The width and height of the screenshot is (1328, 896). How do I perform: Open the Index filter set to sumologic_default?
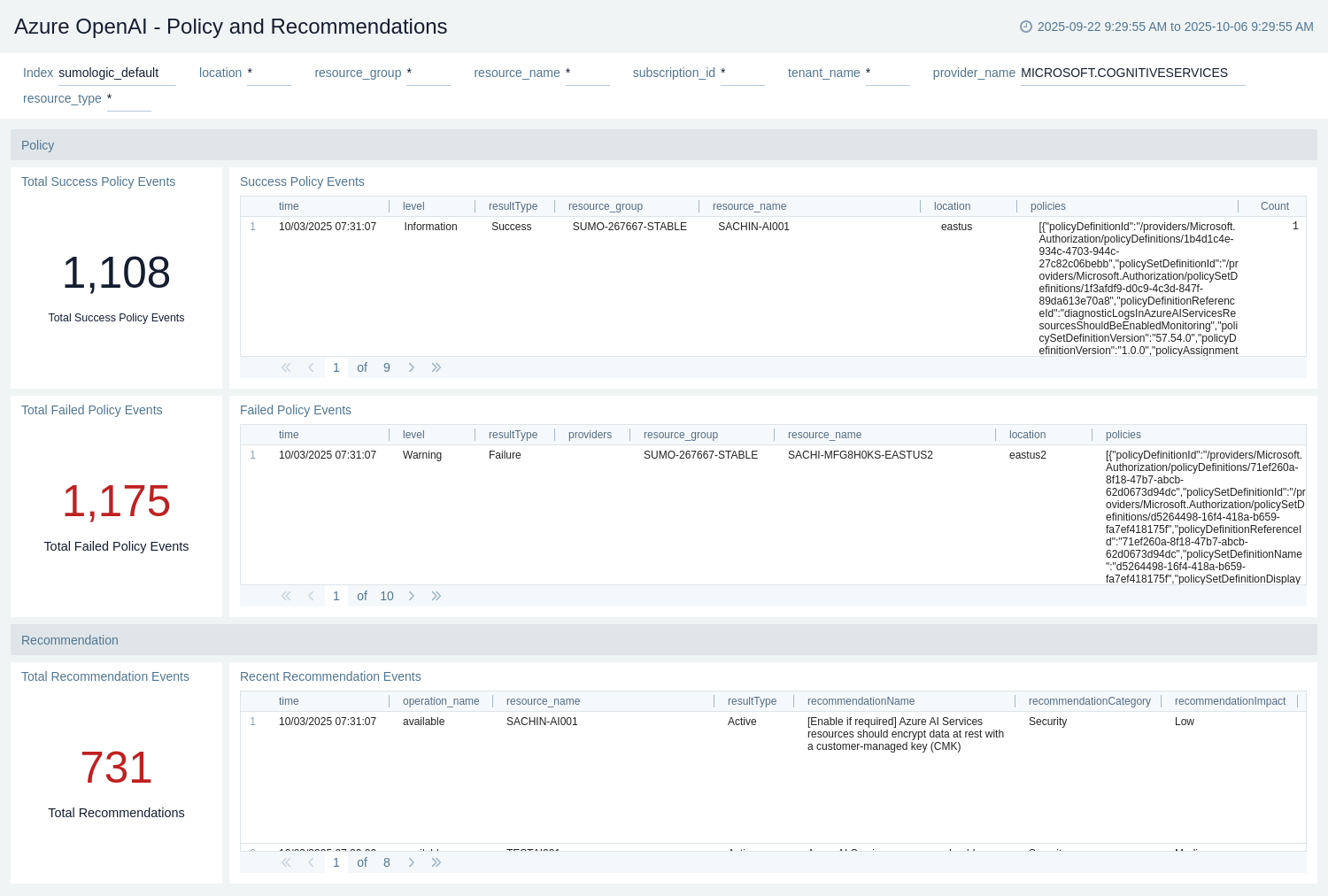tap(116, 73)
